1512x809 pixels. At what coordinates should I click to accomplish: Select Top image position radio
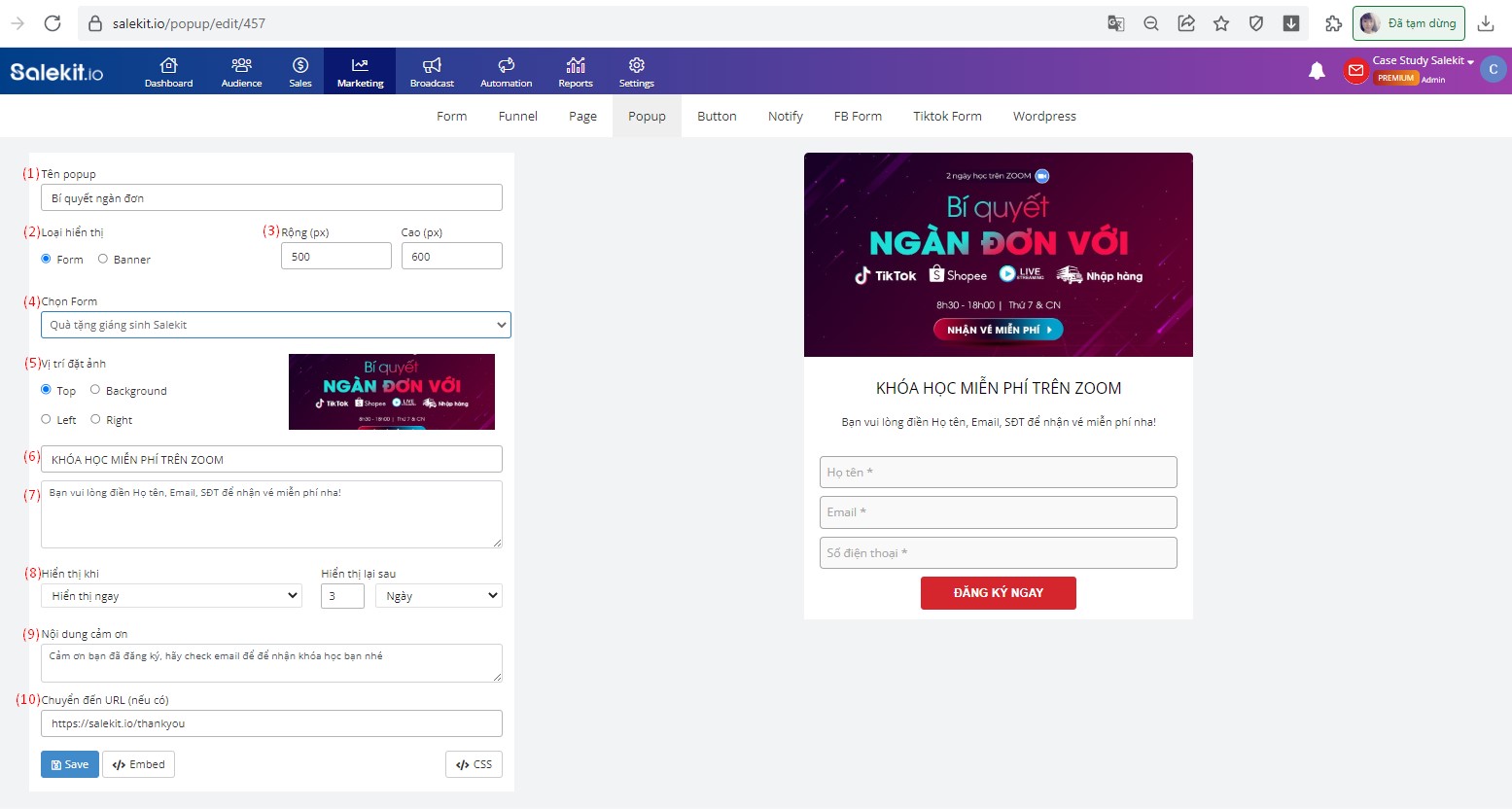[46, 389]
